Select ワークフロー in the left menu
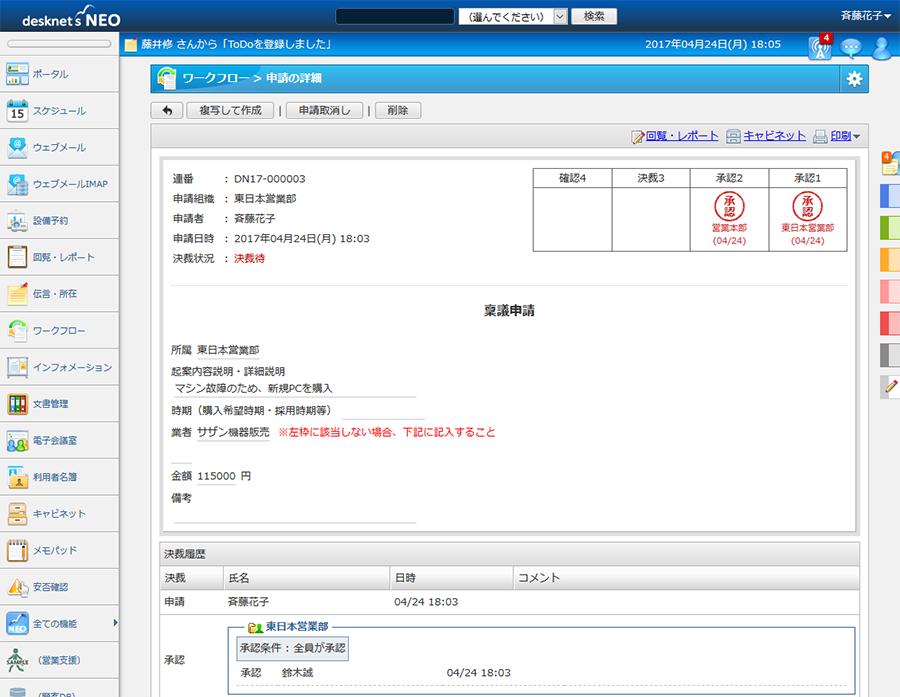Screen dimensions: 900x697 coord(59,331)
